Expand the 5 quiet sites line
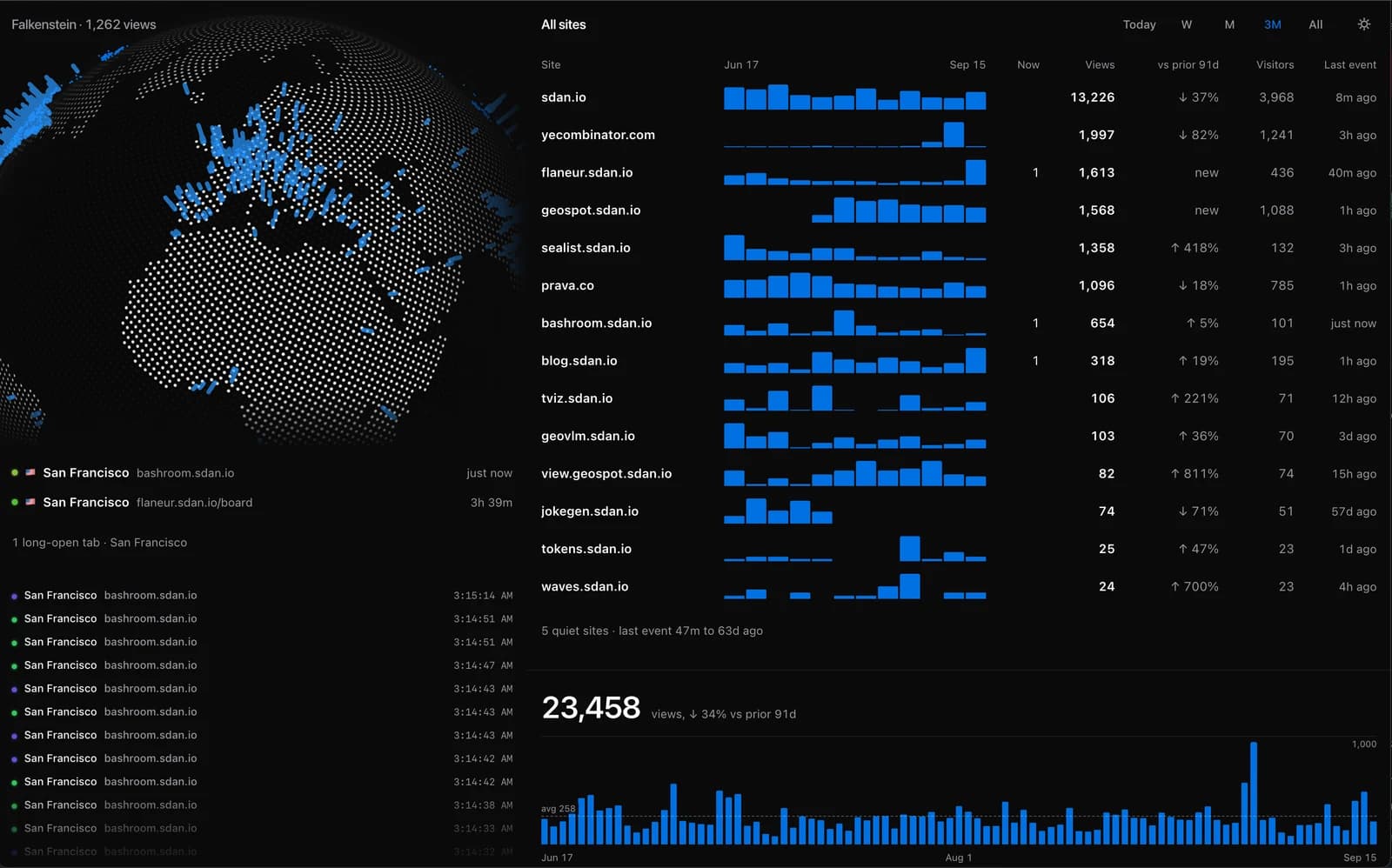This screenshot has width=1392, height=868. (x=652, y=631)
